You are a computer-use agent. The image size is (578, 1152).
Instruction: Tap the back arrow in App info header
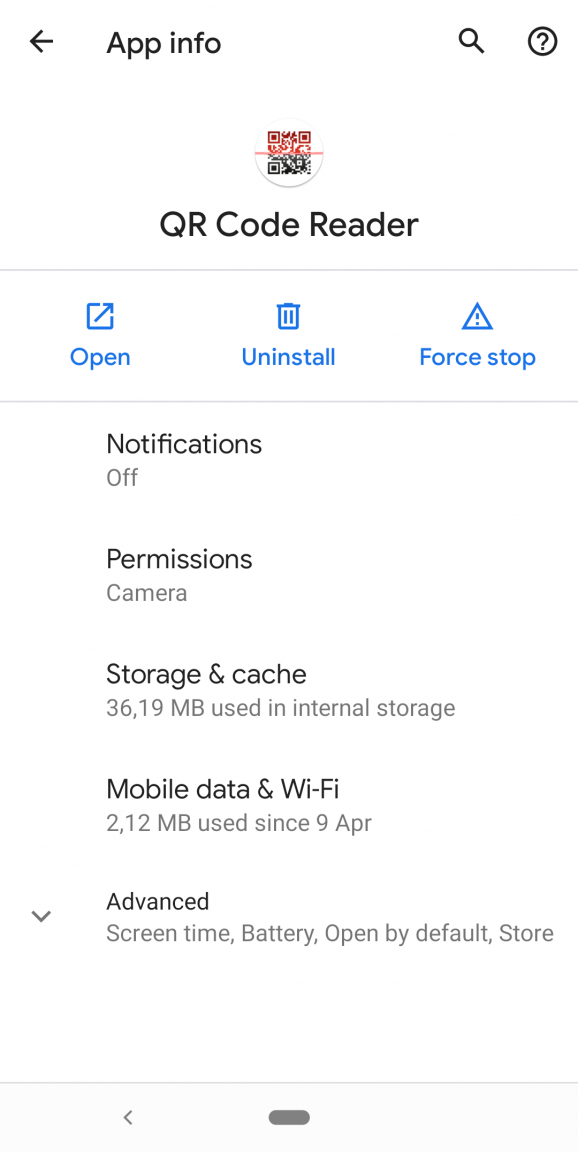[41, 42]
